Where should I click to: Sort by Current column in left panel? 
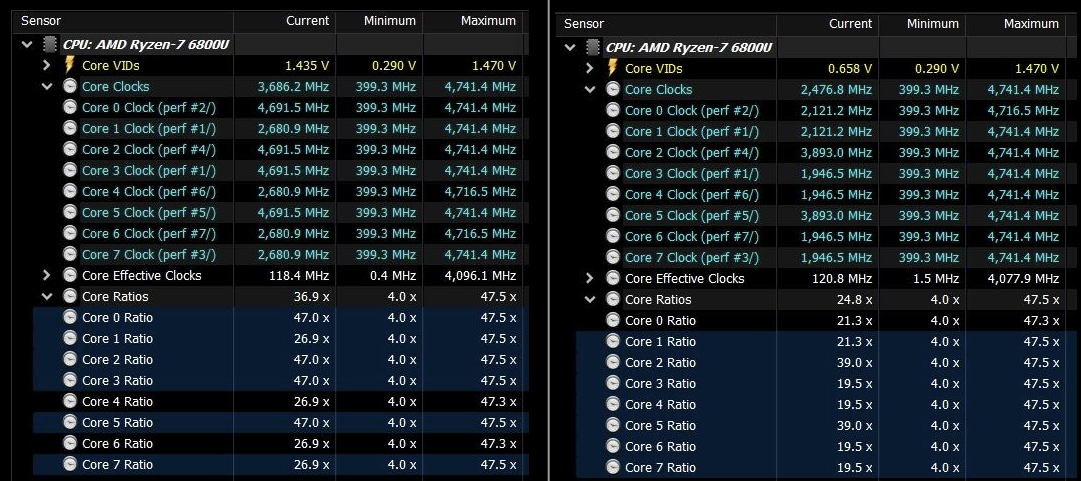point(284,21)
